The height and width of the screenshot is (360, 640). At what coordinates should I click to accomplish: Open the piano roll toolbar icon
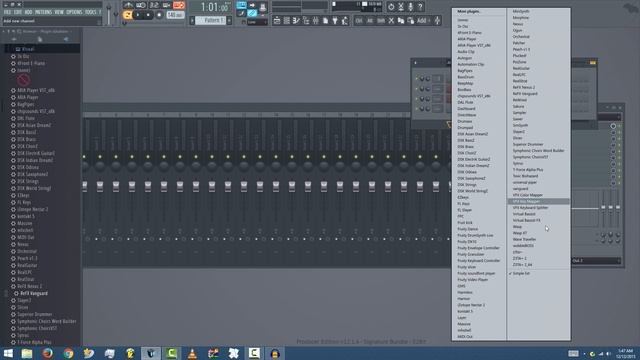pyautogui.click(x=296, y=20)
